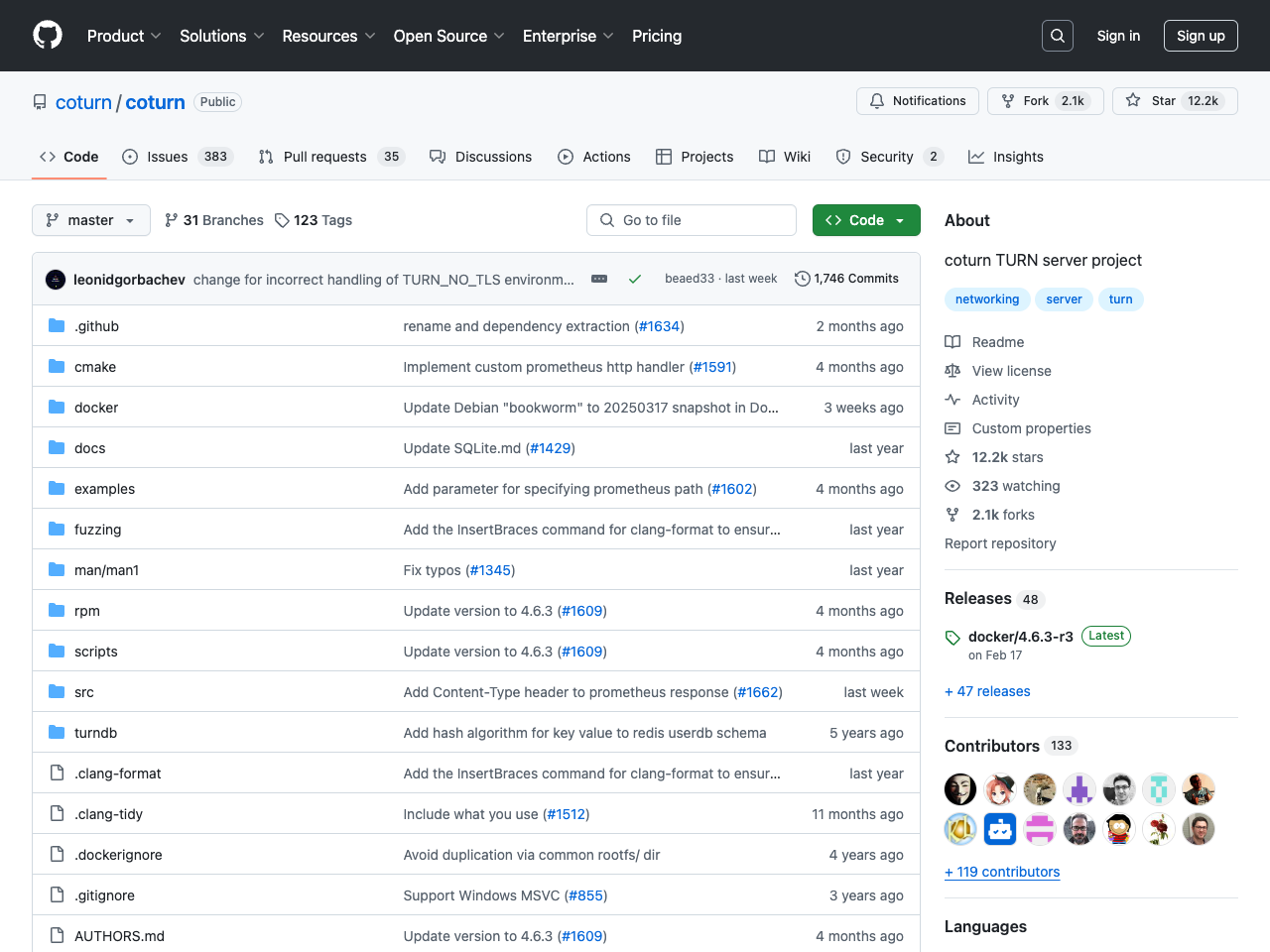Switch to the Discussions tab
The height and width of the screenshot is (952, 1270).
click(x=481, y=157)
